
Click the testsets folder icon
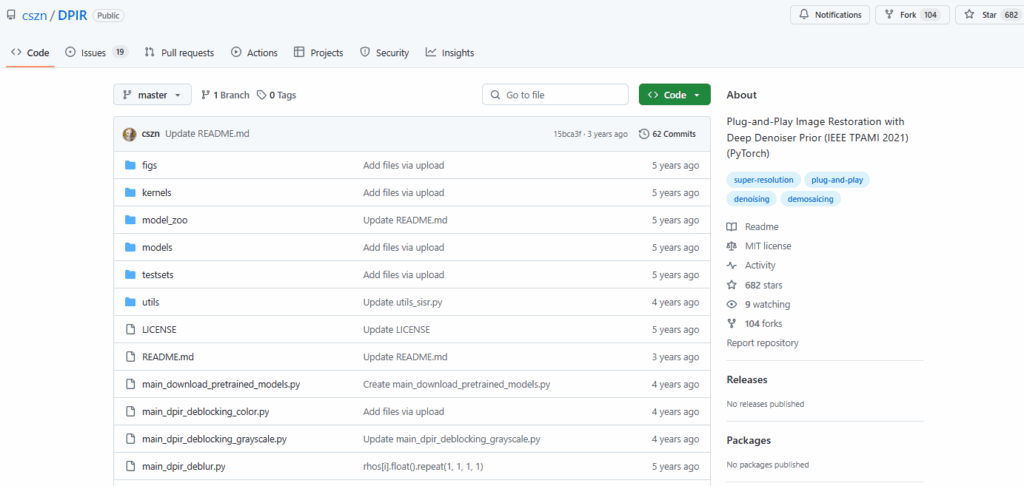pos(130,275)
